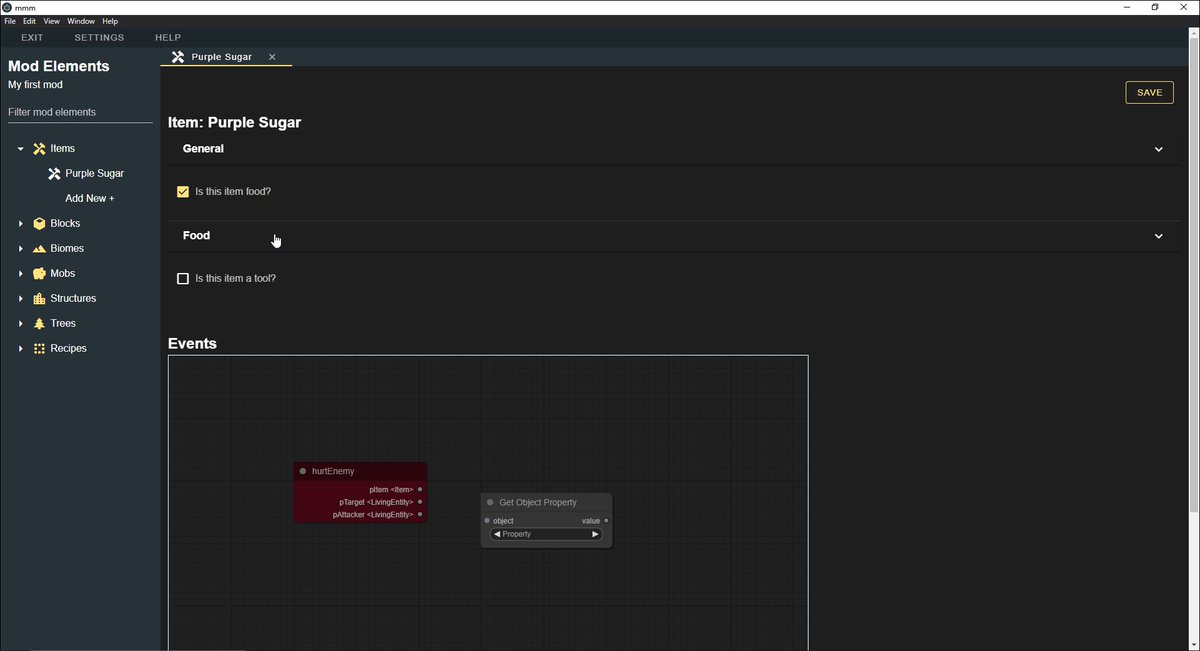This screenshot has height=651, width=1200.
Task: Enable the 'Is this item a tool?' checkbox
Action: pos(183,279)
